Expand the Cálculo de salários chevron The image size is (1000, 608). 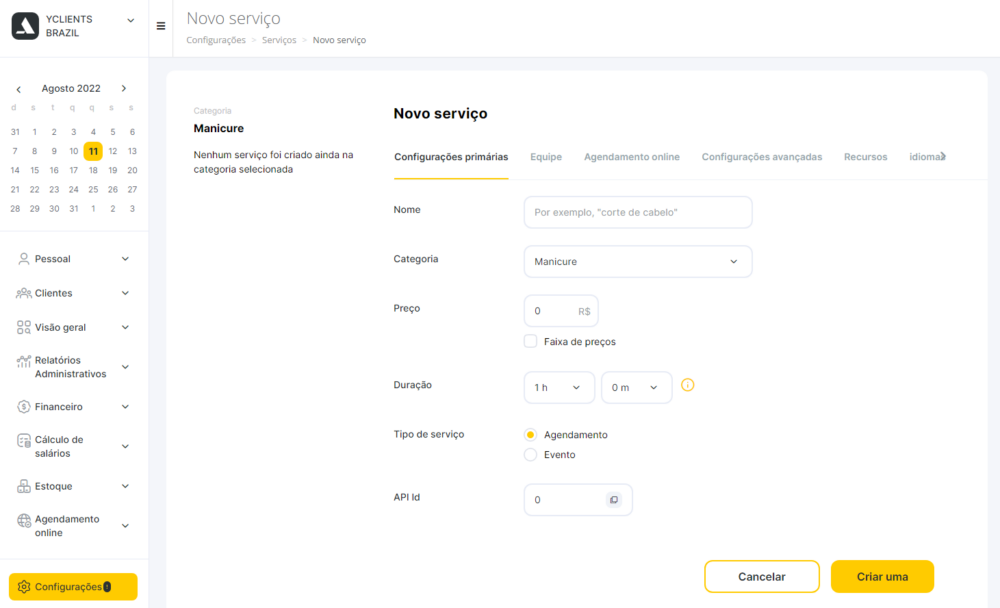[126, 447]
